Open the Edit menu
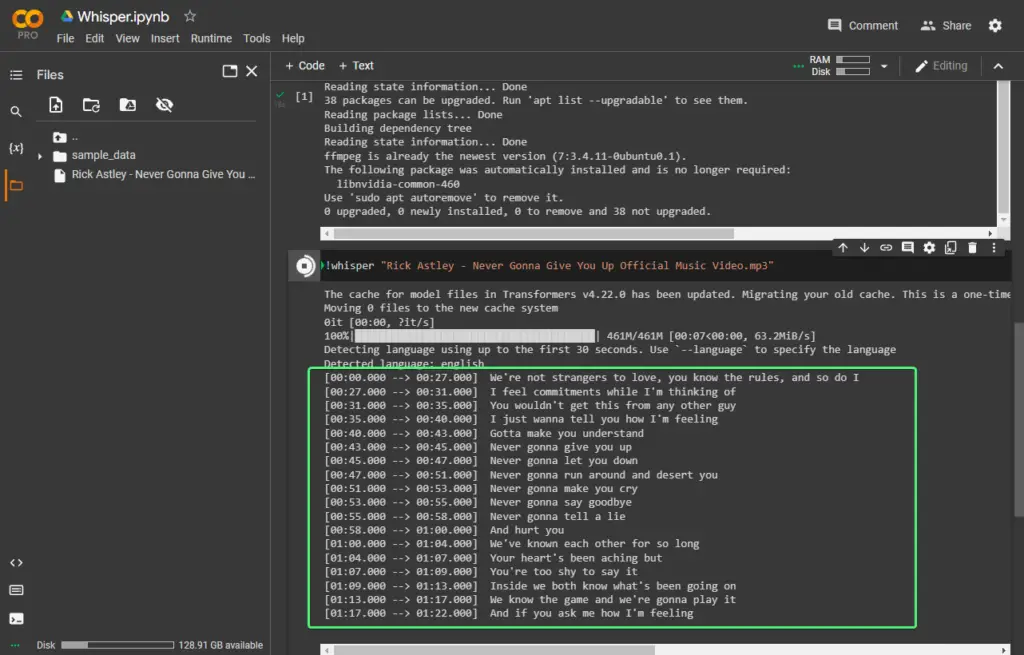 95,39
